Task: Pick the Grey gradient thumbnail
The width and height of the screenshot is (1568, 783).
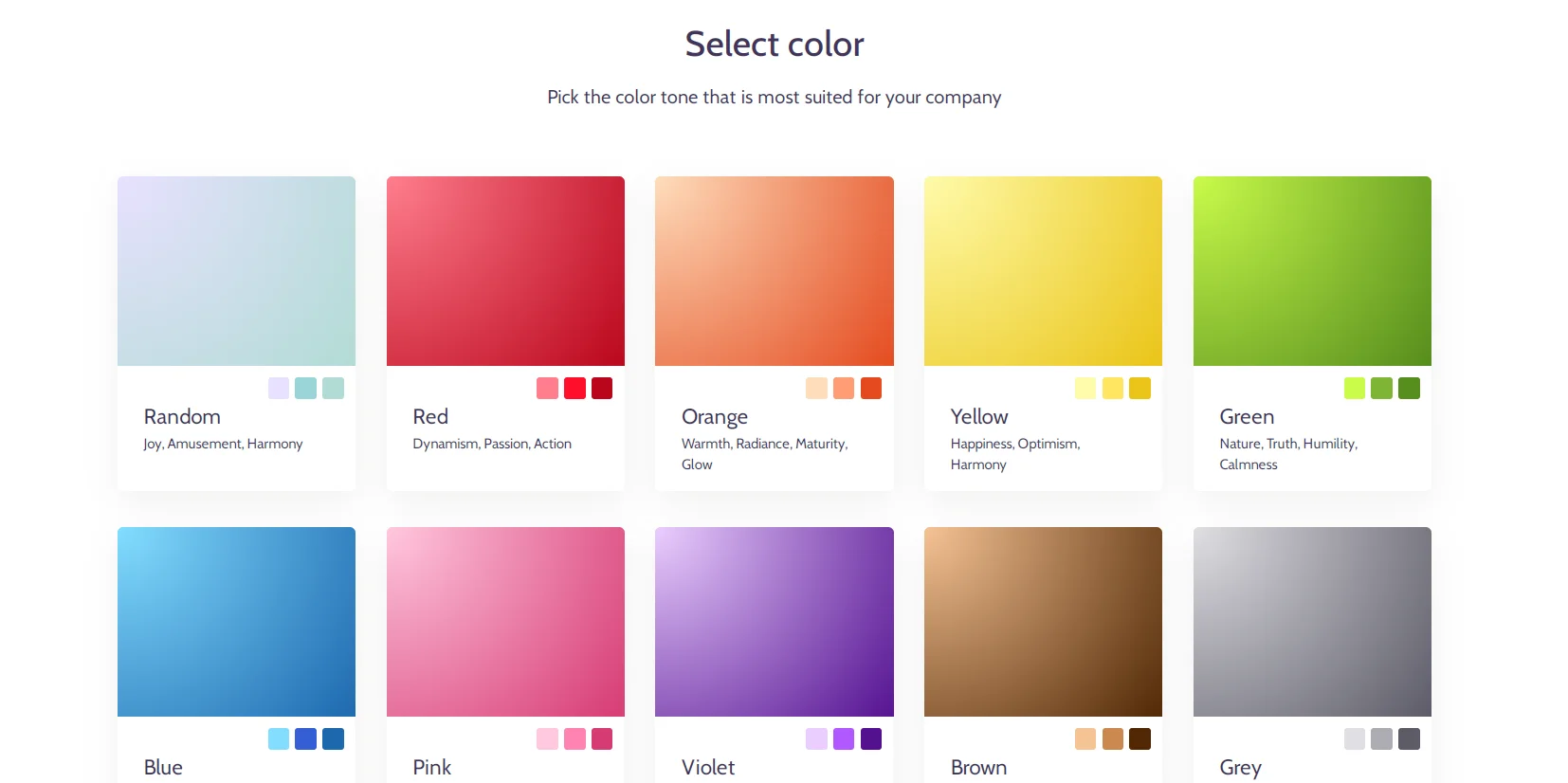Action: coord(1312,622)
